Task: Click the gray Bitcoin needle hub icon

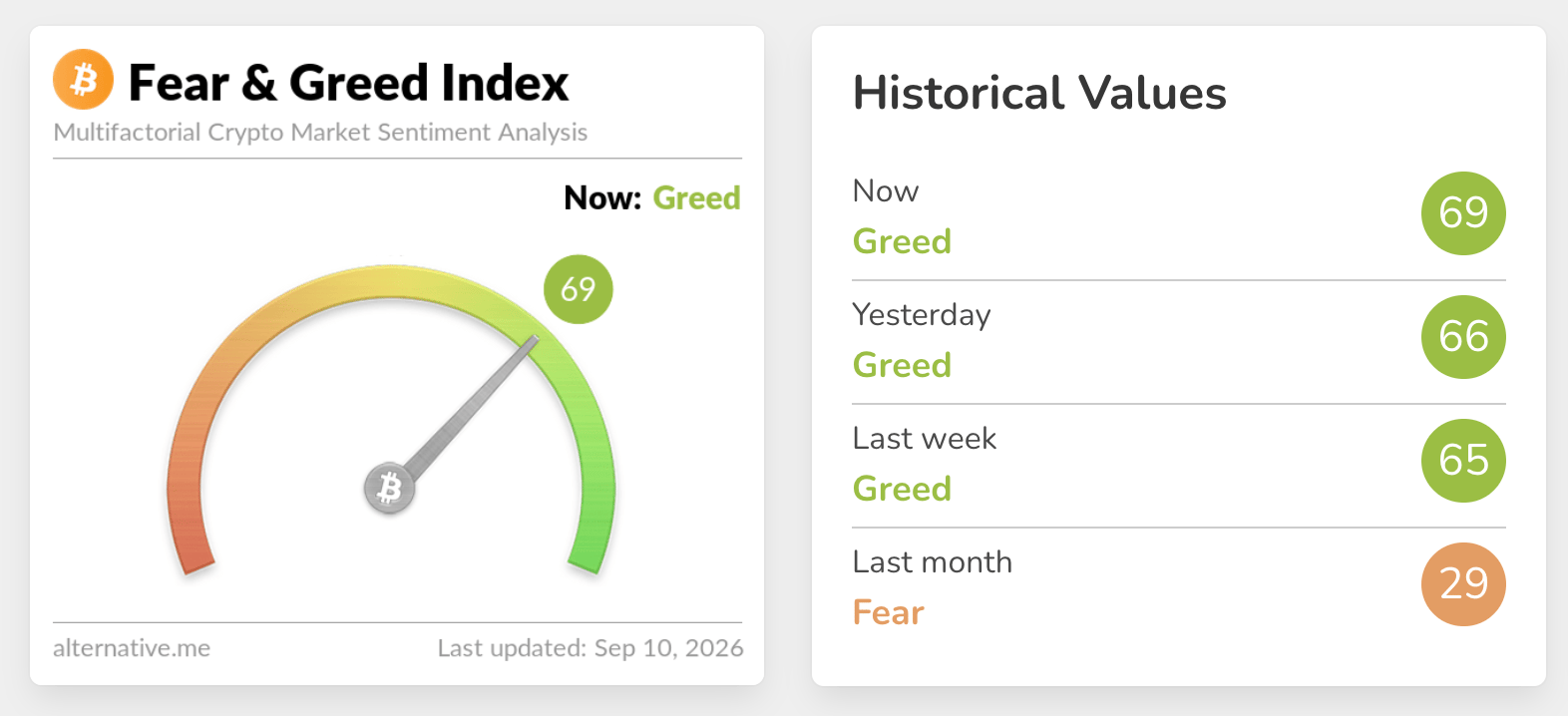Action: pyautogui.click(x=389, y=489)
